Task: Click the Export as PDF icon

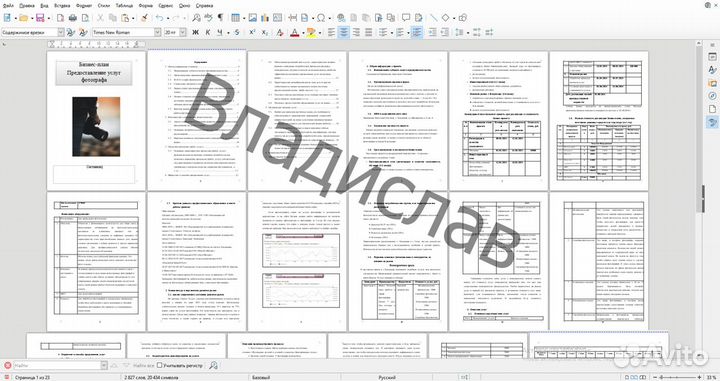Action: click(x=60, y=18)
